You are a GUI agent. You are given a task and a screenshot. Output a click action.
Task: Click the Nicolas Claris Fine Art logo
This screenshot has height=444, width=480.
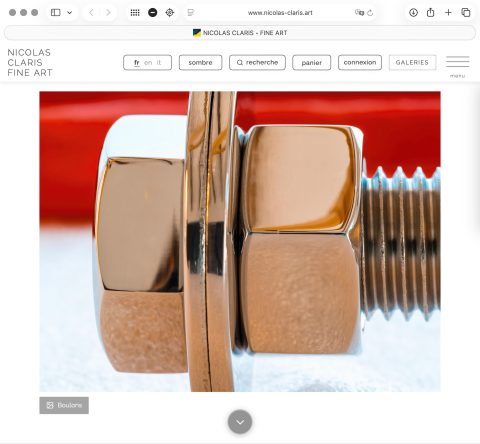click(x=30, y=63)
